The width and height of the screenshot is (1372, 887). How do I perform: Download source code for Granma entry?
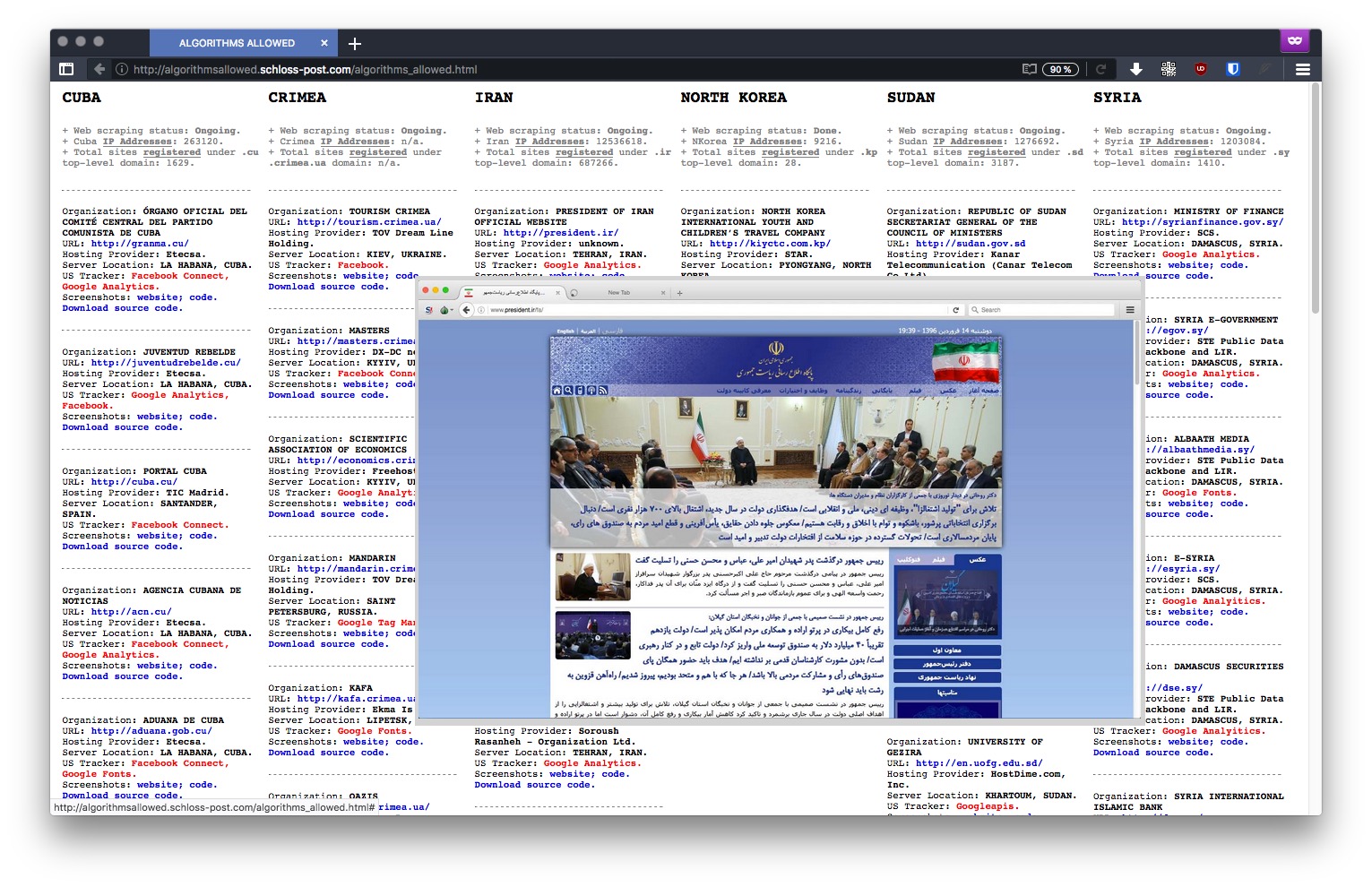(x=122, y=308)
